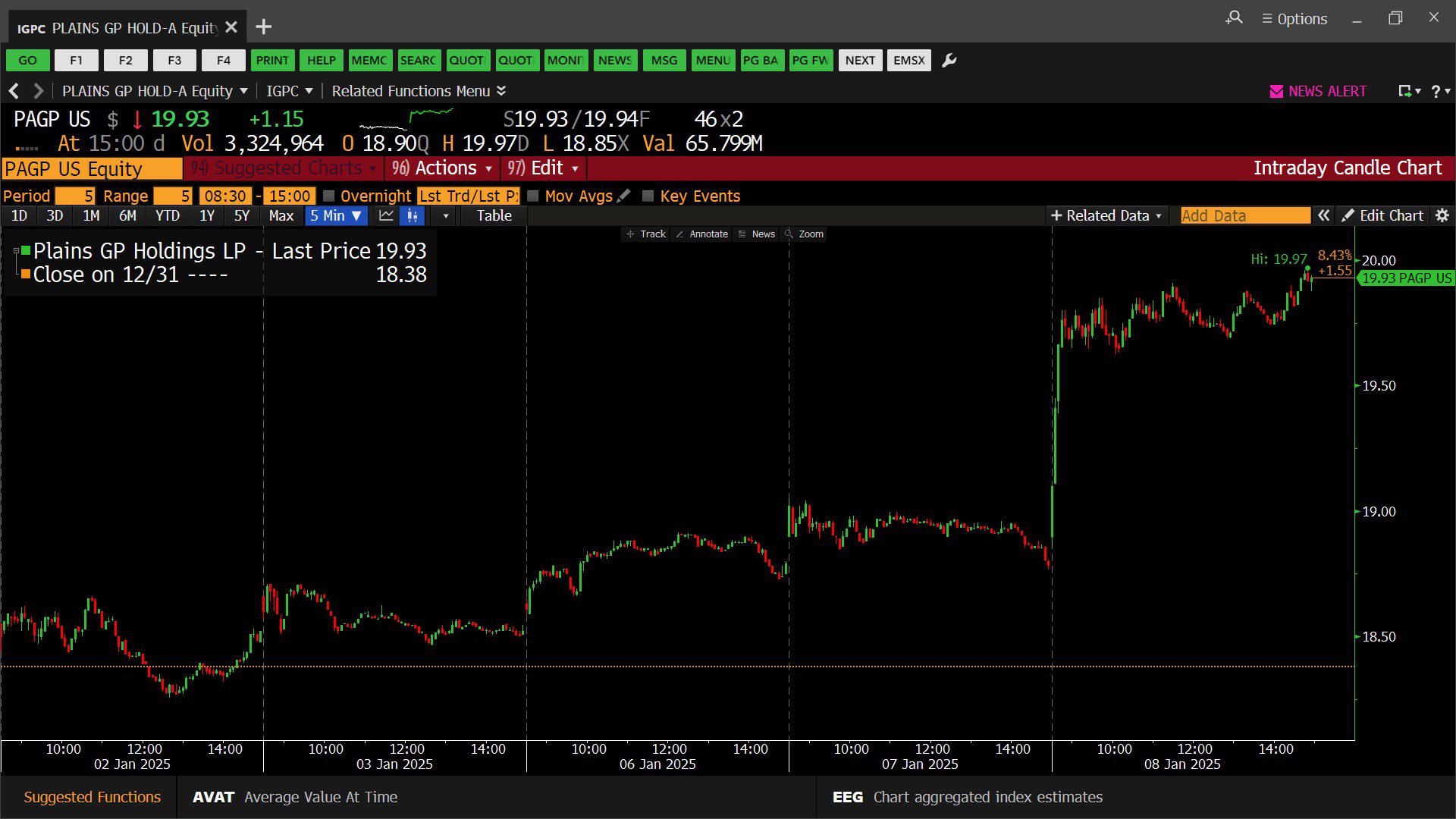The width and height of the screenshot is (1456, 819).
Task: Select the candle chart type icon
Action: coord(412,216)
